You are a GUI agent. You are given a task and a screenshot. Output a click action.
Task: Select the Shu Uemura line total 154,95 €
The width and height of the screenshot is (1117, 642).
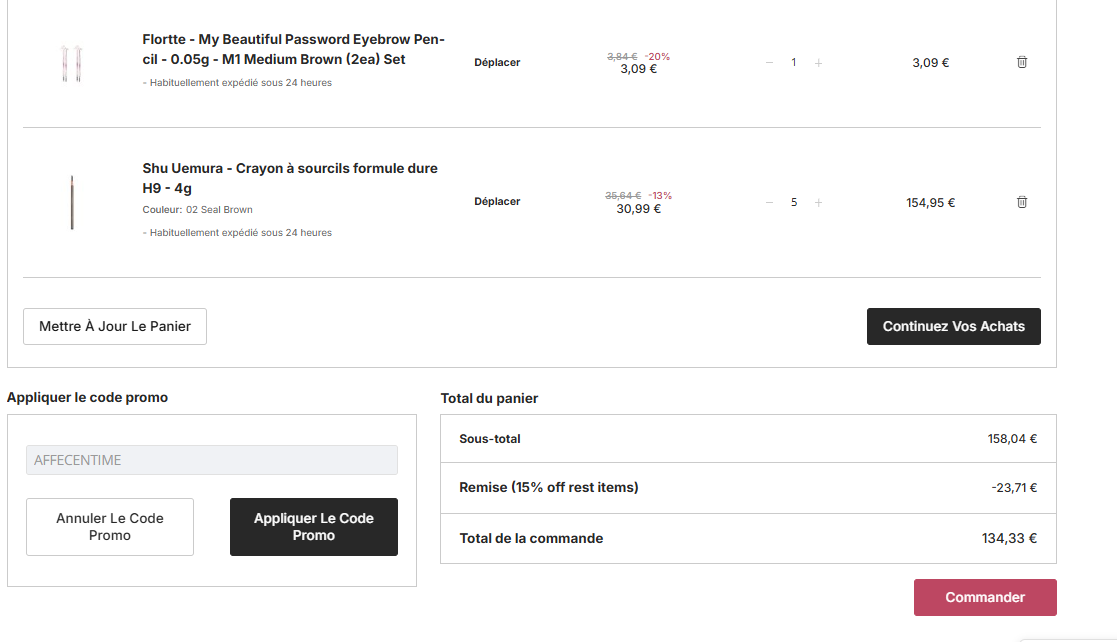pyautogui.click(x=930, y=202)
